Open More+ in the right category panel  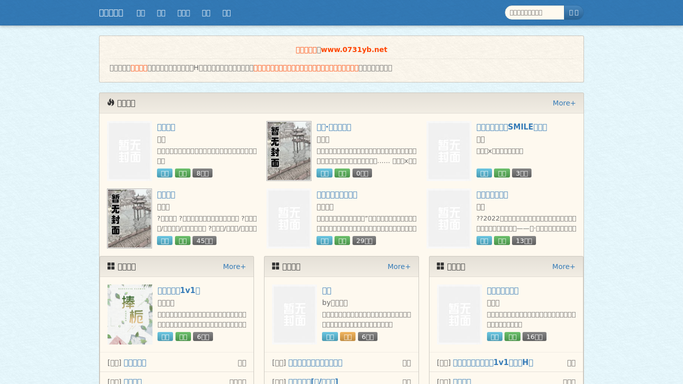pos(563,266)
